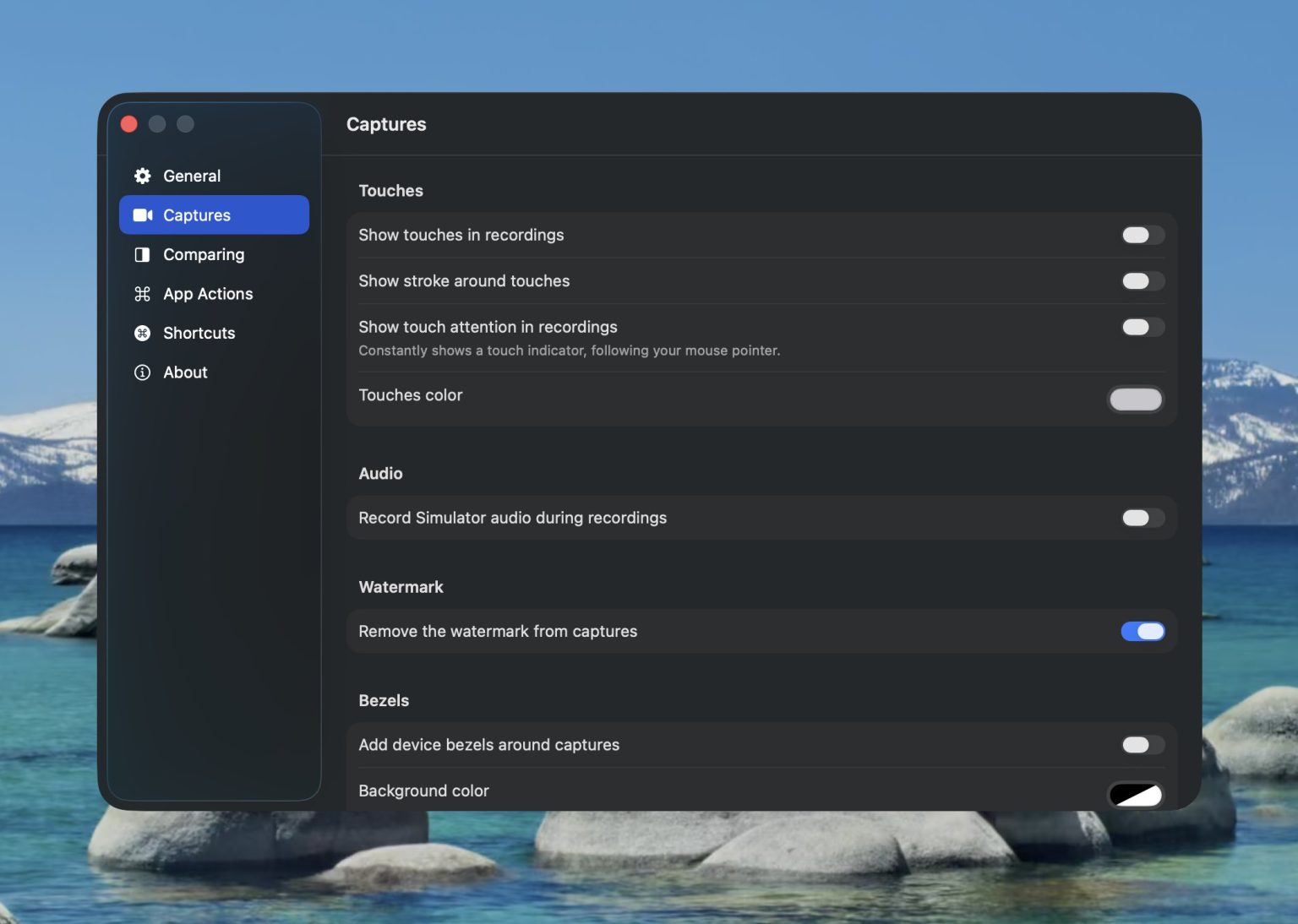Toggle Simulator audio recording
The image size is (1298, 924).
click(x=1143, y=518)
